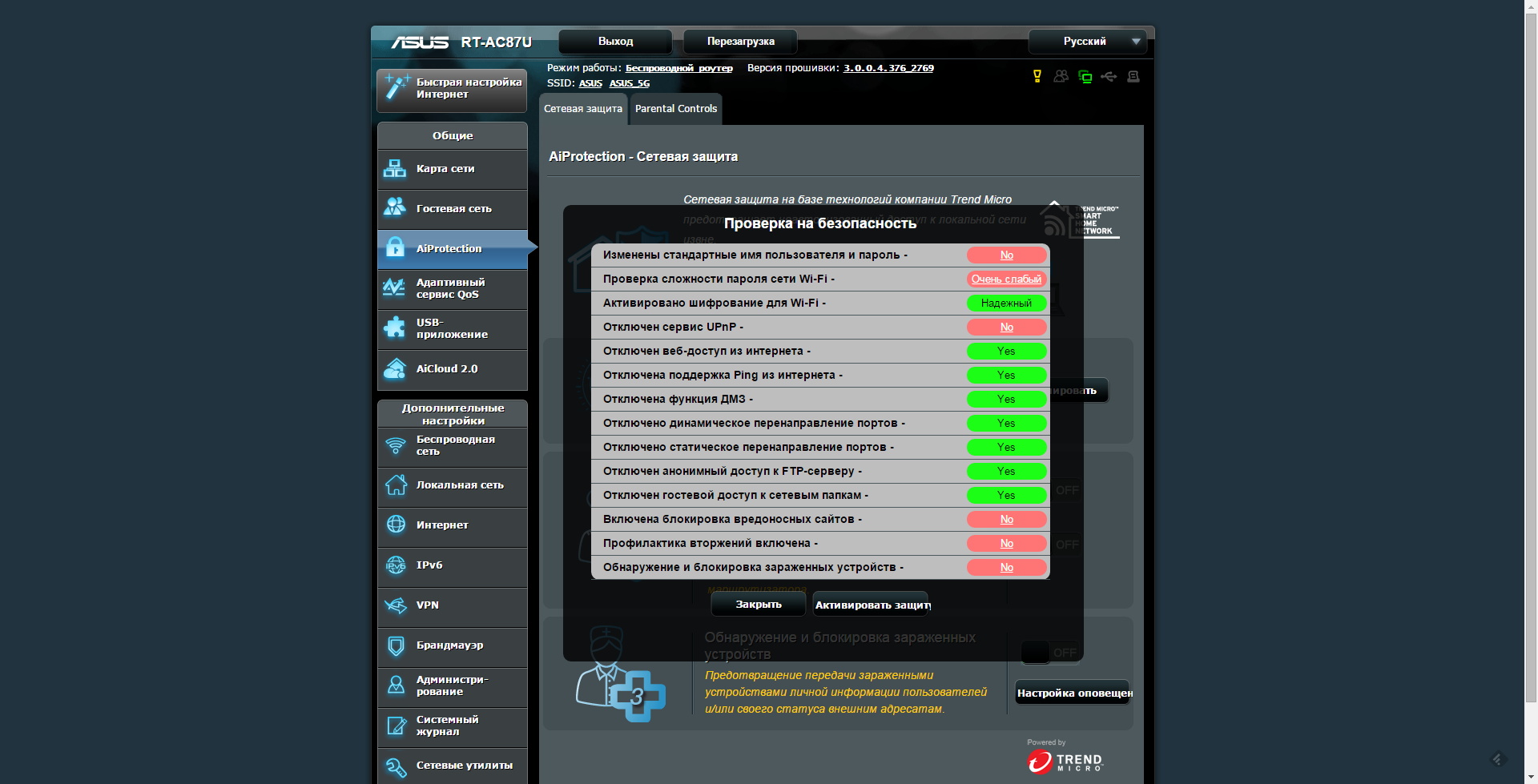Click Yes for Ping from internet row
This screenshot has height=784, width=1538.
coord(1007,375)
